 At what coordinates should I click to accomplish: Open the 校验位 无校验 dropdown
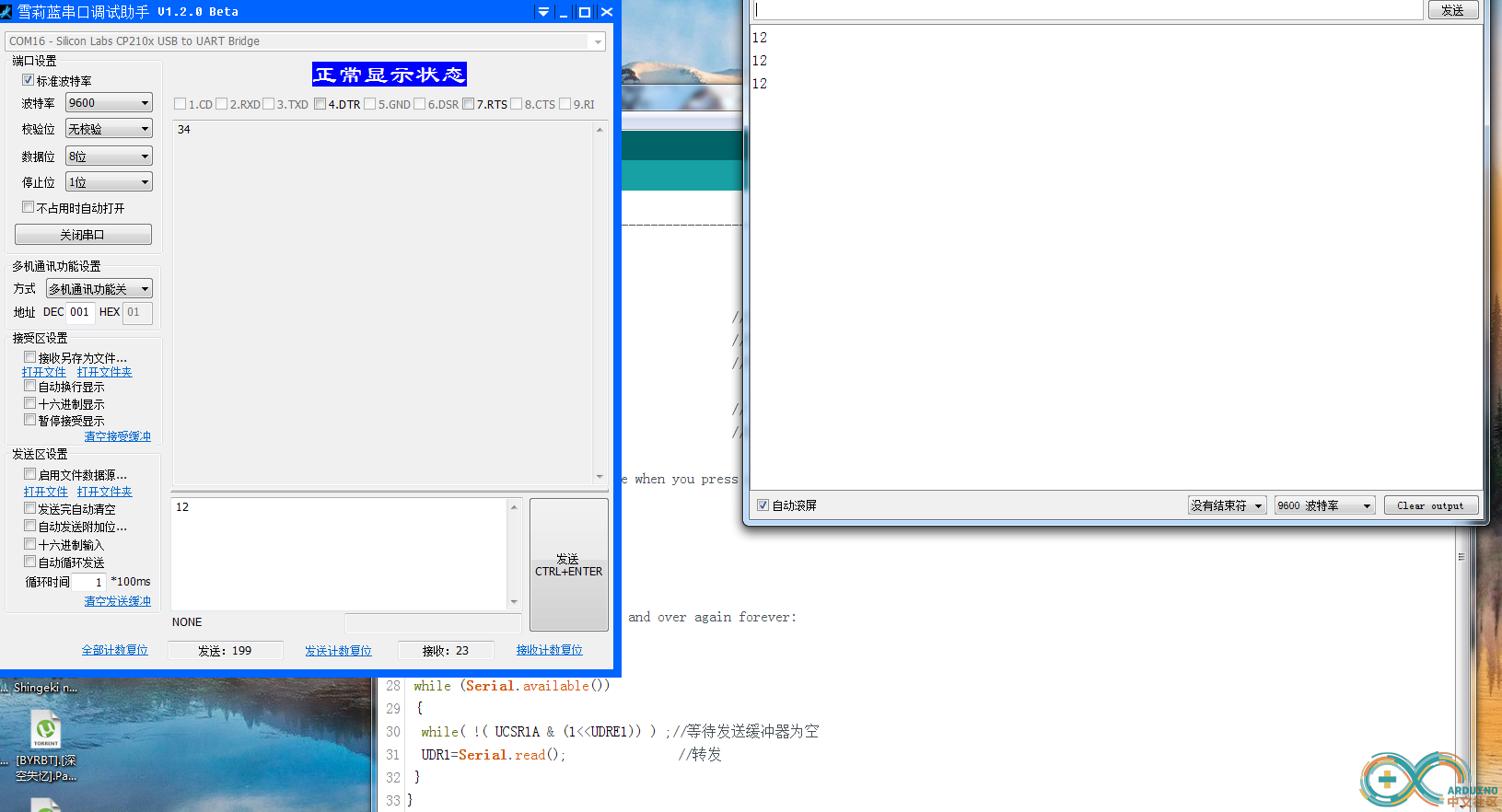pyautogui.click(x=109, y=129)
